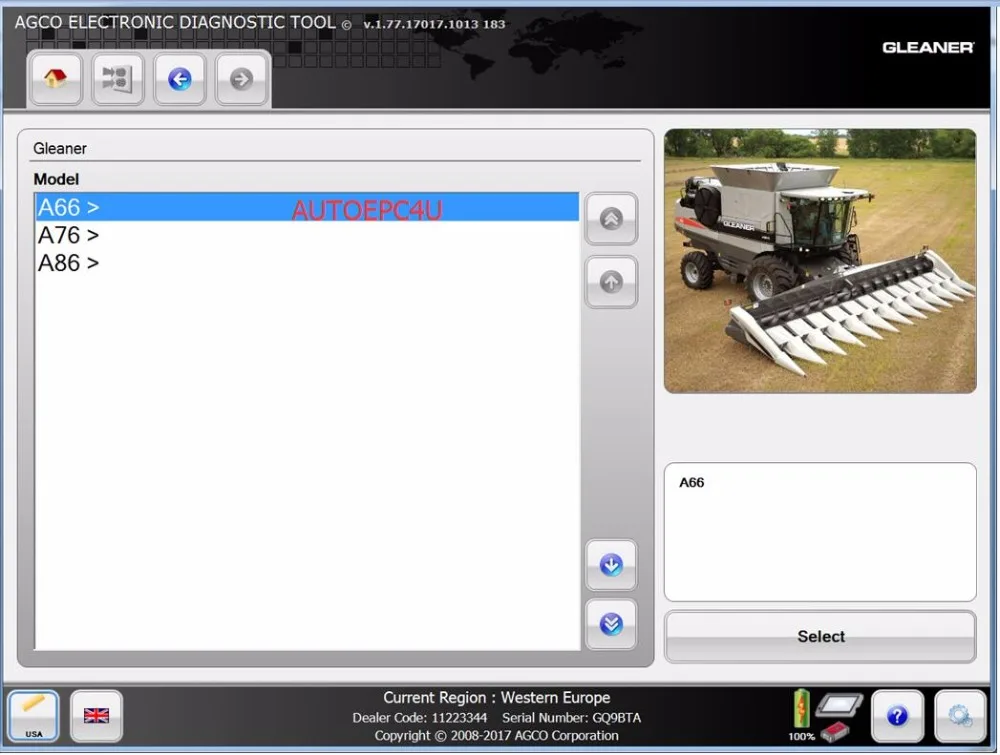Move down one item in list
Image resolution: width=1000 pixels, height=755 pixels.
point(611,565)
